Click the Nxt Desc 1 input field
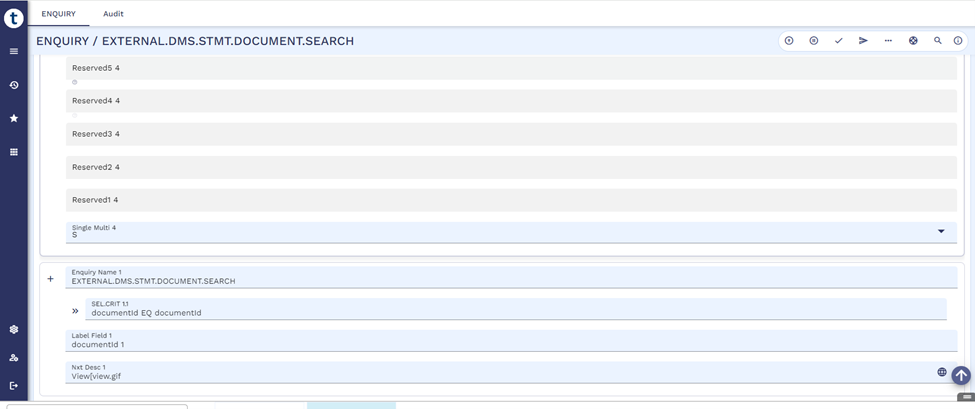975x409 pixels. (511, 372)
